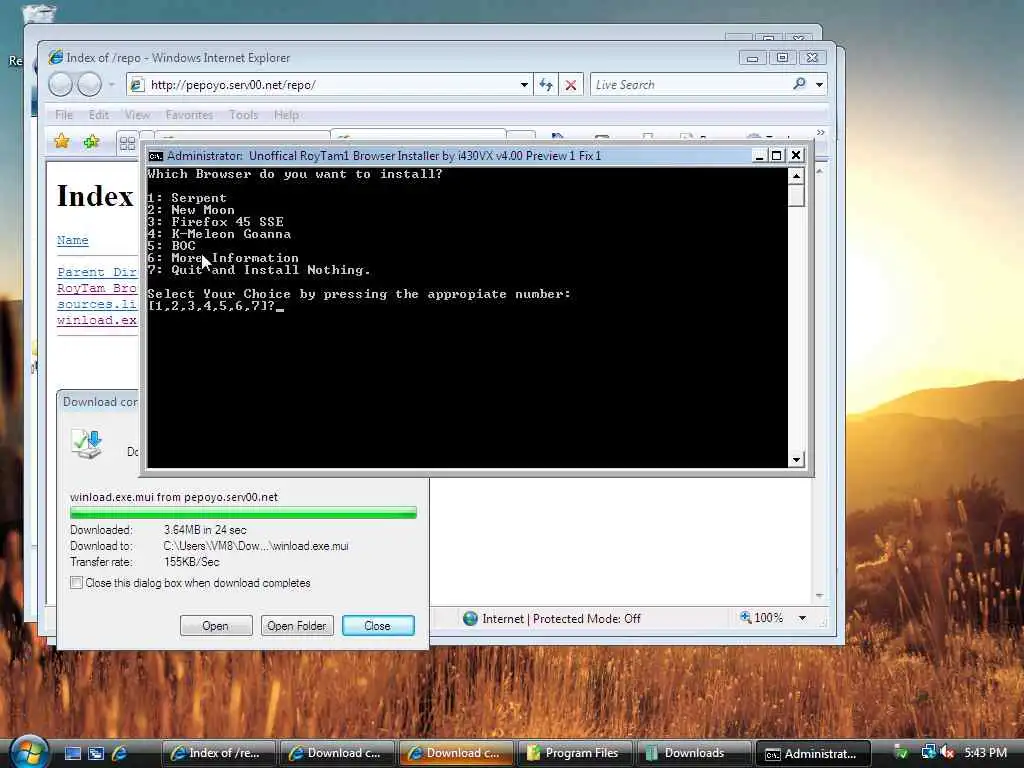
Task: Open the search provider dropdown arrow
Action: point(819,85)
